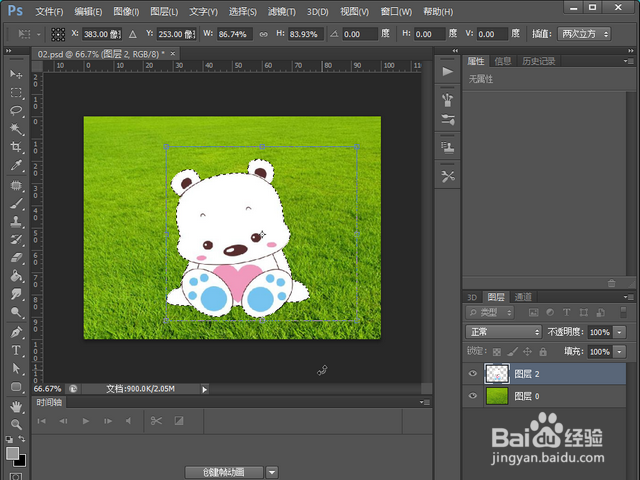
Task: Open the 正常 blend mode dropdown
Action: tap(503, 332)
